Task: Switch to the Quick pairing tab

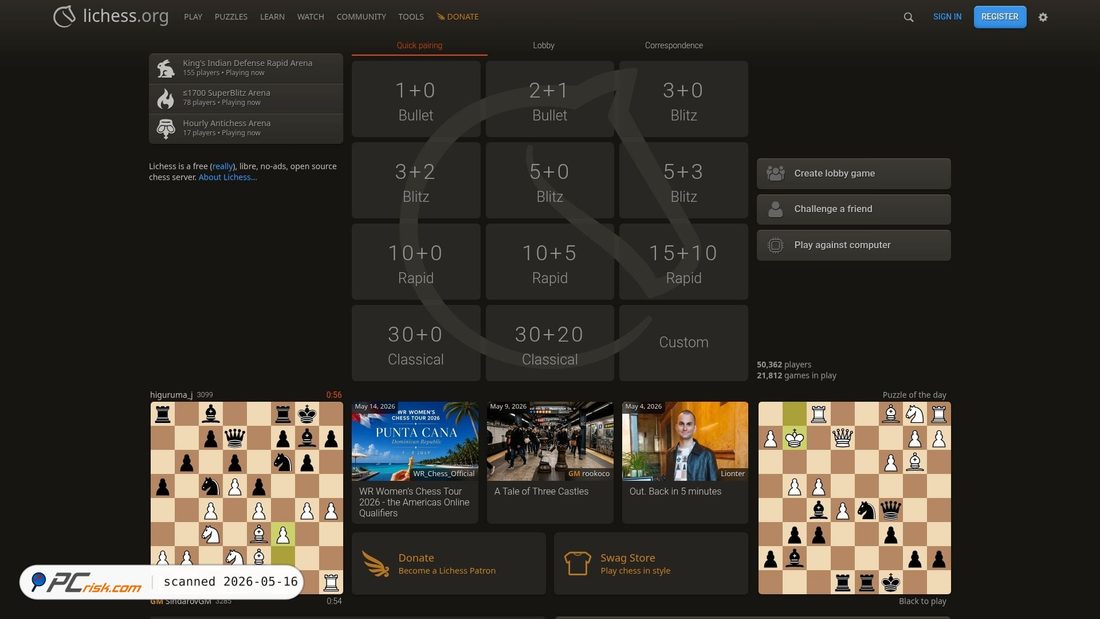Action: pyautogui.click(x=420, y=46)
